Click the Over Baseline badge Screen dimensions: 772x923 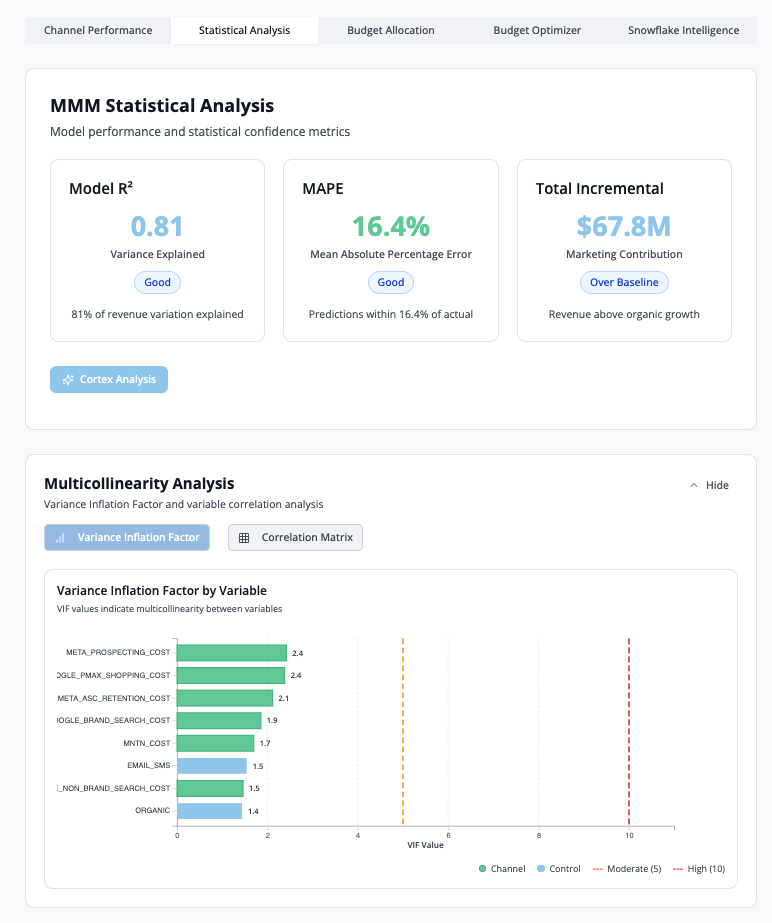[624, 282]
